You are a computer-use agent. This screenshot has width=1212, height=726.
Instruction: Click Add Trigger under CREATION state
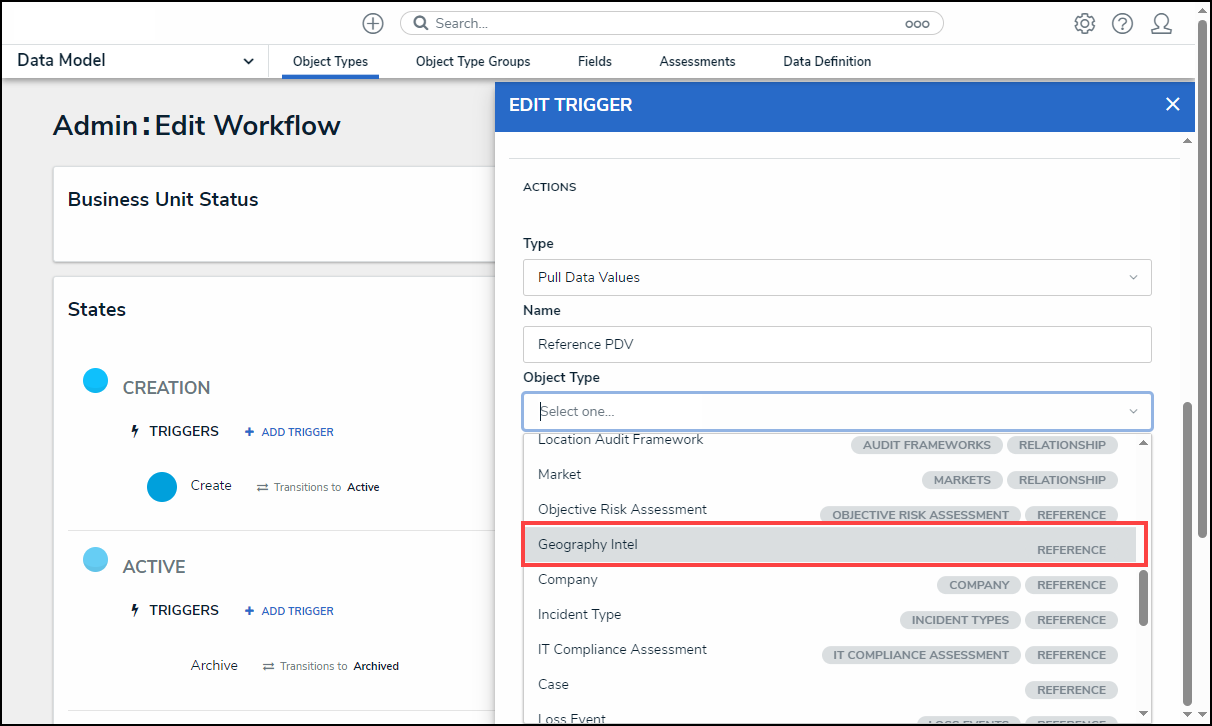(x=290, y=432)
